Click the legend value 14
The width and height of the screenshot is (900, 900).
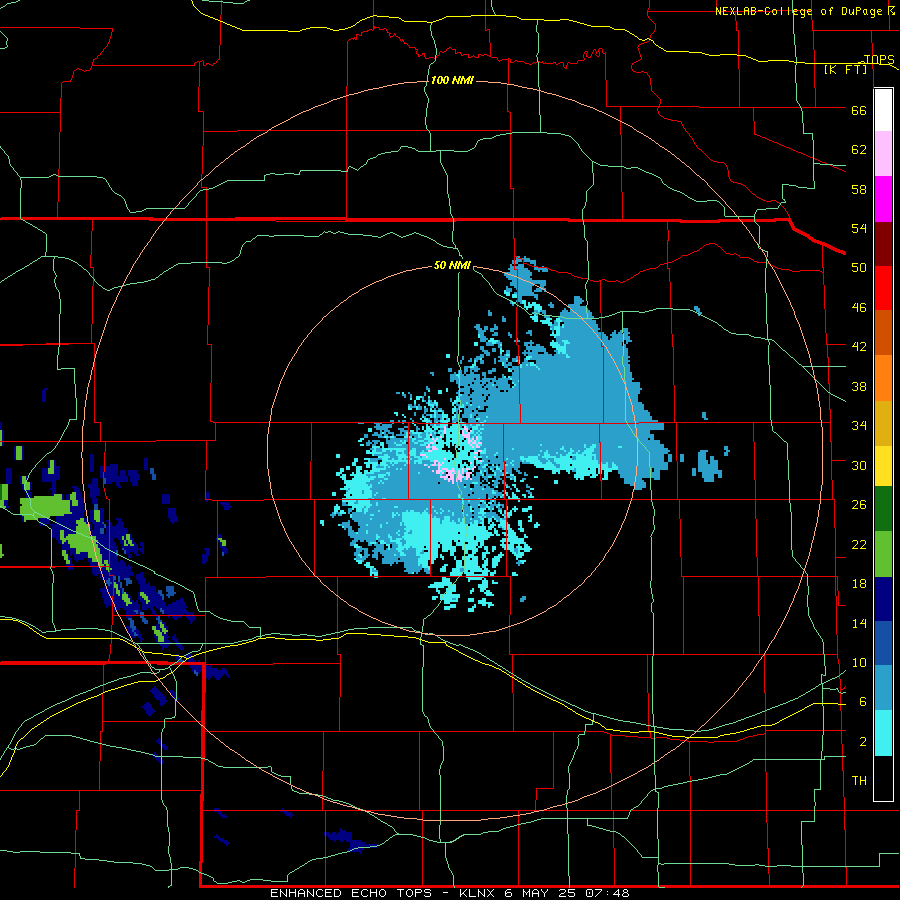pos(859,623)
